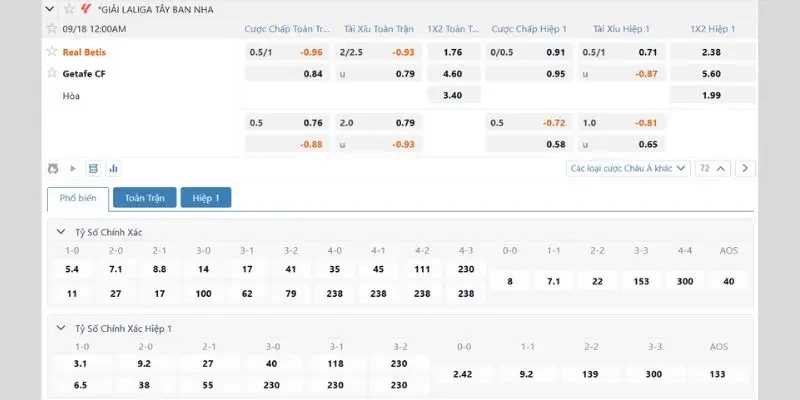Image resolution: width=800 pixels, height=400 pixels.
Task: Collapse the La Liga league section
Action: pos(49,9)
